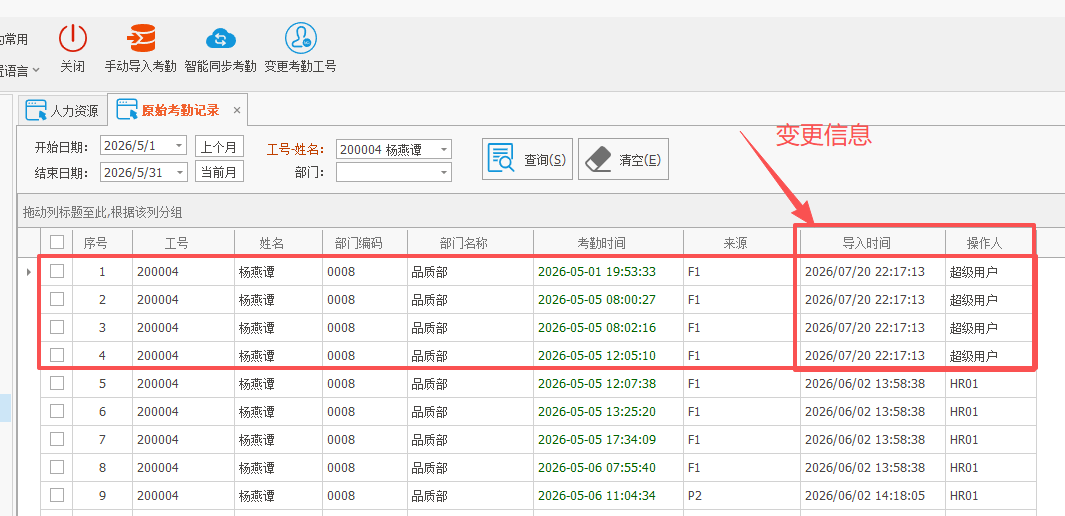Check the checkbox for row 5
The height and width of the screenshot is (516, 1065).
[x=57, y=383]
